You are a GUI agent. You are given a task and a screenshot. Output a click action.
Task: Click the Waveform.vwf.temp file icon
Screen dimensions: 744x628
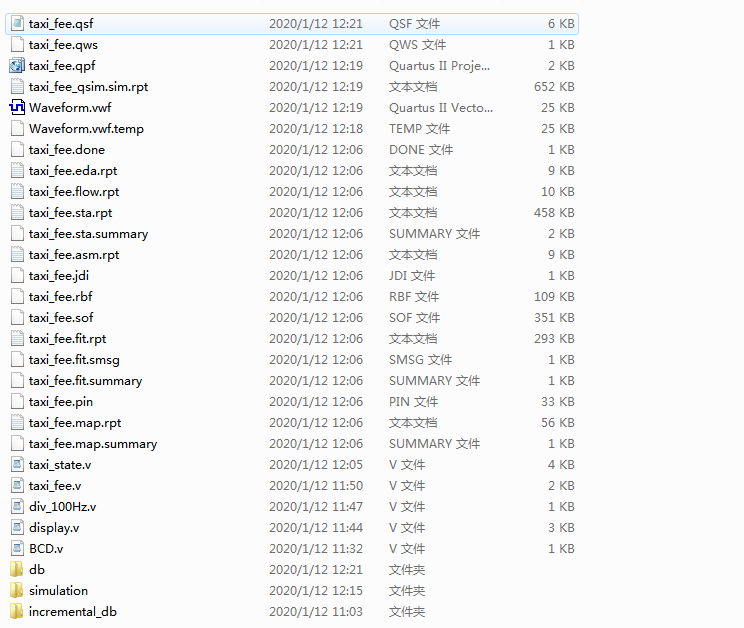(17, 129)
